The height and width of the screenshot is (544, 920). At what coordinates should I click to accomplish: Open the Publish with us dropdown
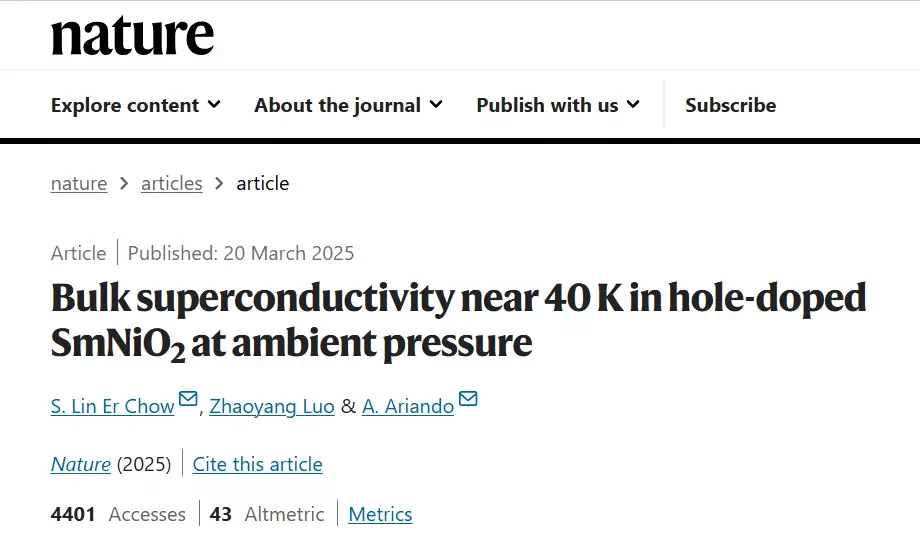coord(558,105)
